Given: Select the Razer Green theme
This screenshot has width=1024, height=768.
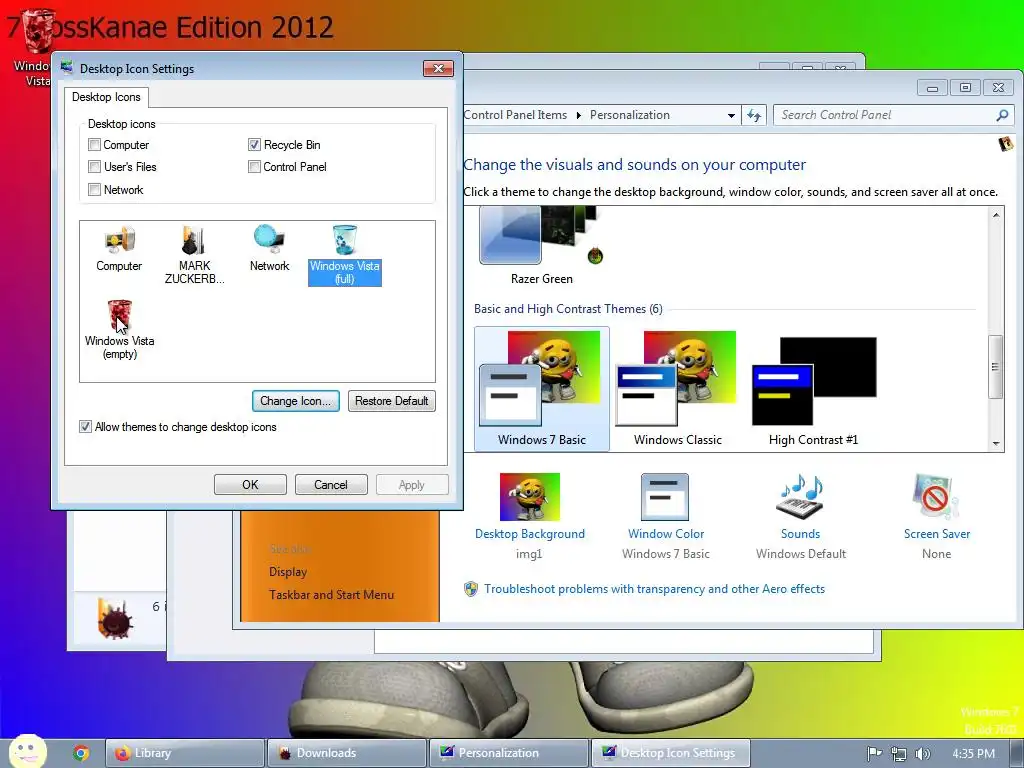Looking at the screenshot, I should coord(541,245).
